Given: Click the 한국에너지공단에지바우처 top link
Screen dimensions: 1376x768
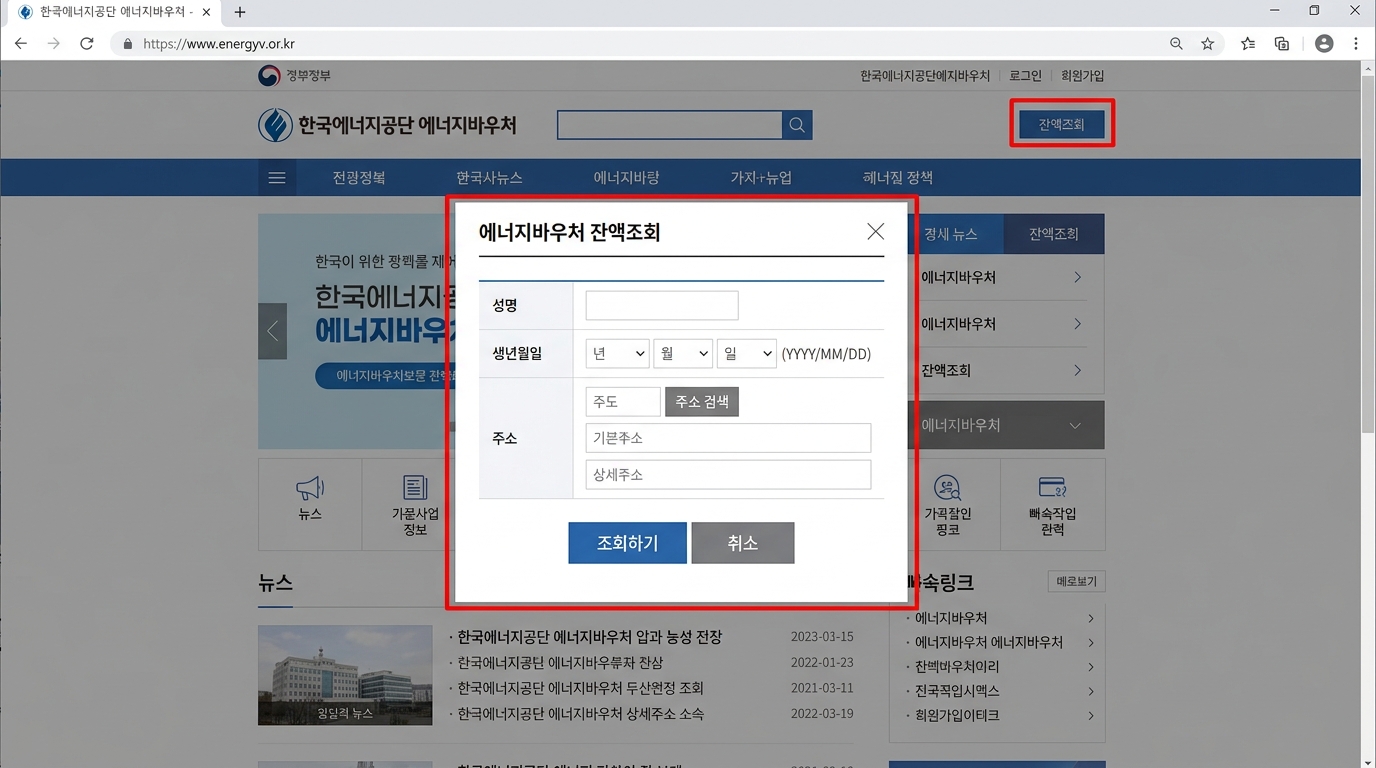Looking at the screenshot, I should (925, 76).
